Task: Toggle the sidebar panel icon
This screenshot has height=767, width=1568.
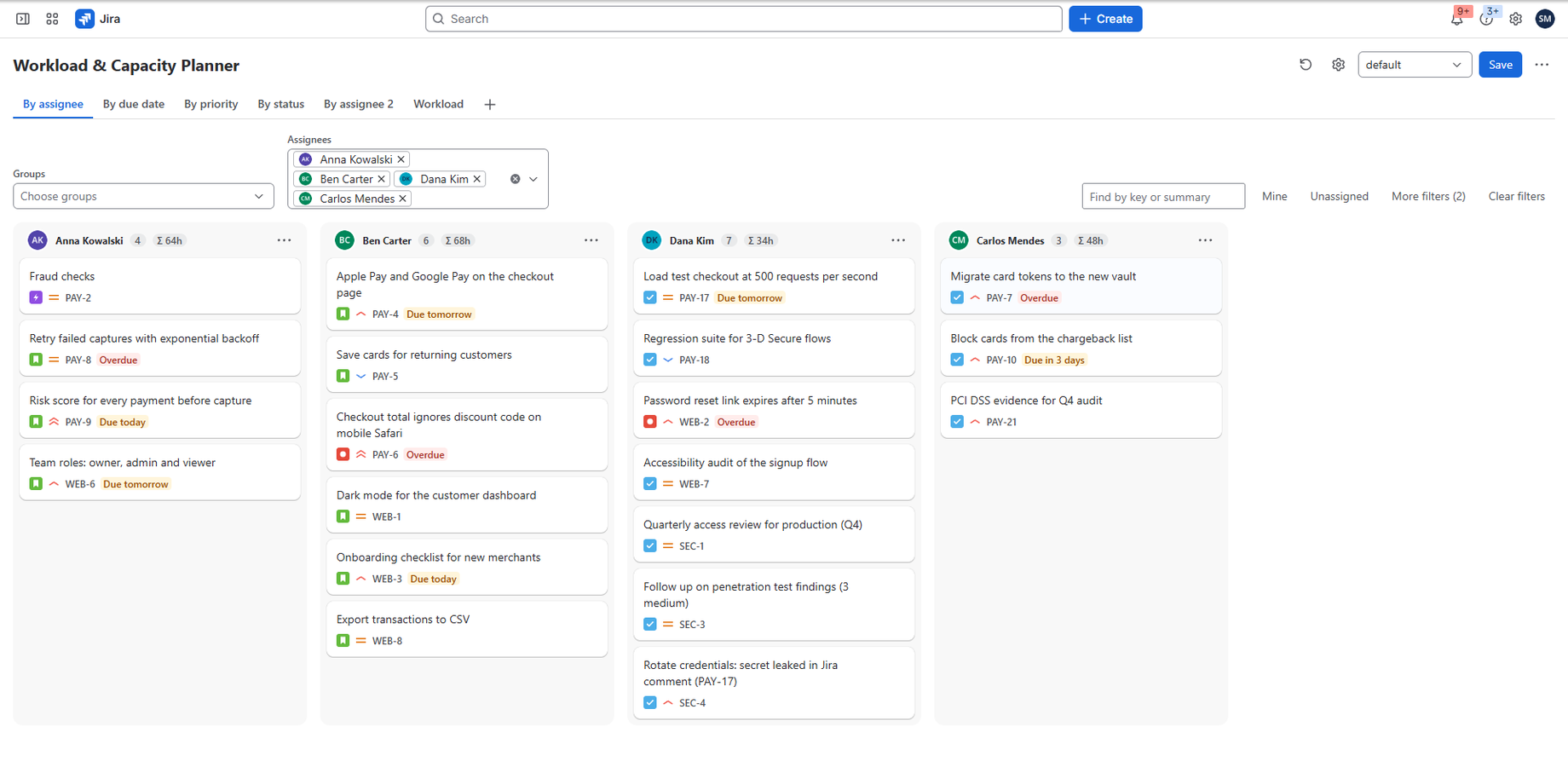Action: coord(23,19)
